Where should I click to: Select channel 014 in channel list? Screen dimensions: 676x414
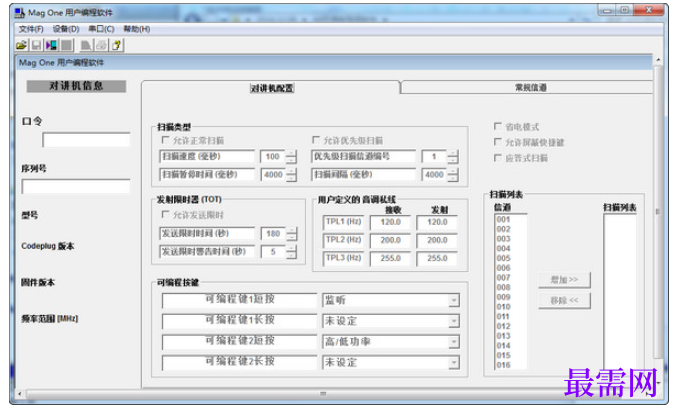(x=503, y=345)
